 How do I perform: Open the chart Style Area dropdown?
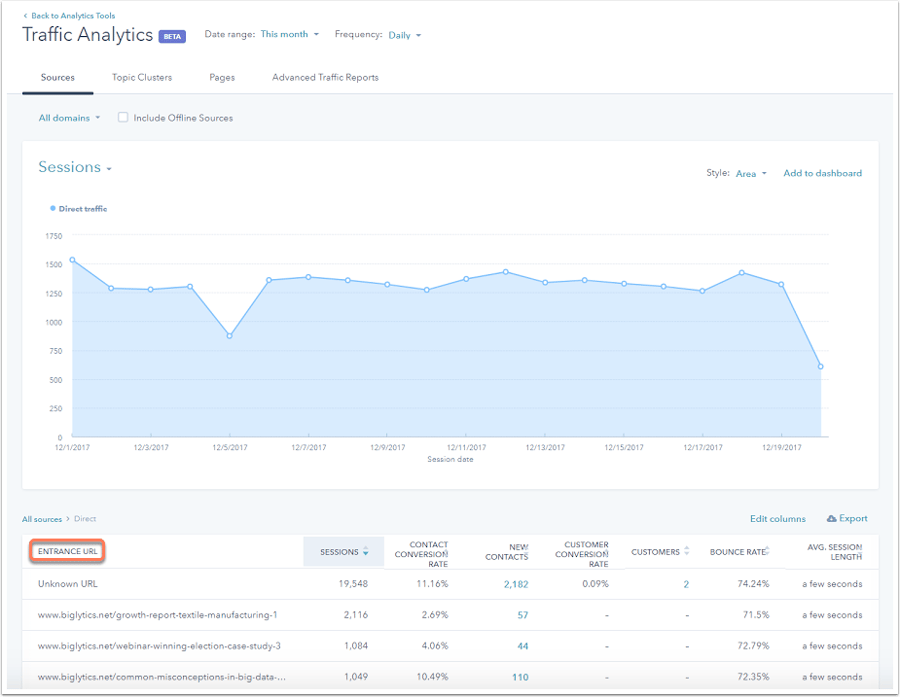click(x=751, y=174)
